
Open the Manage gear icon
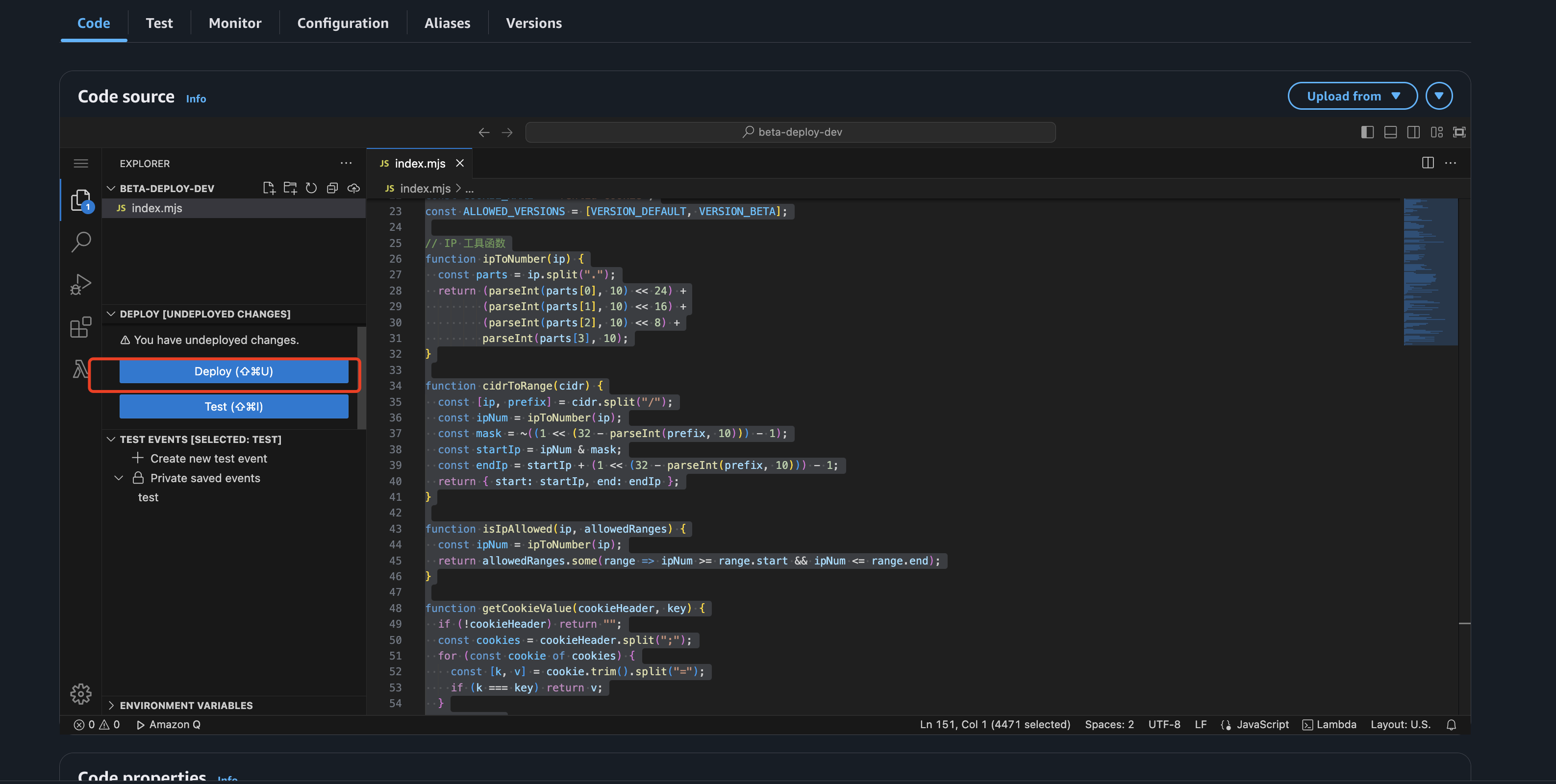(81, 693)
